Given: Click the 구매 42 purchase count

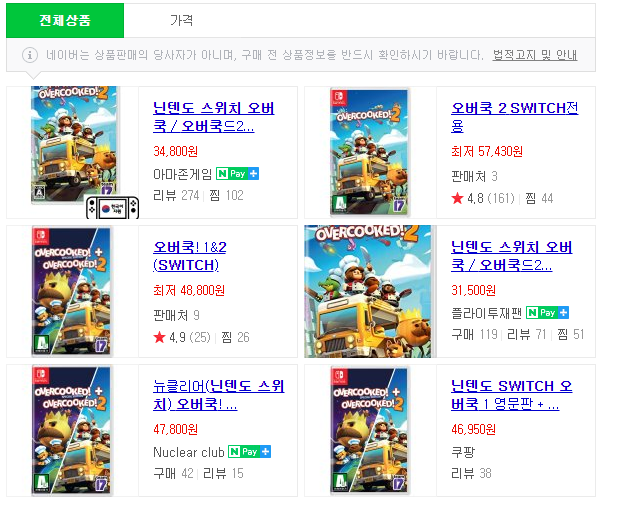Looking at the screenshot, I should point(173,473).
